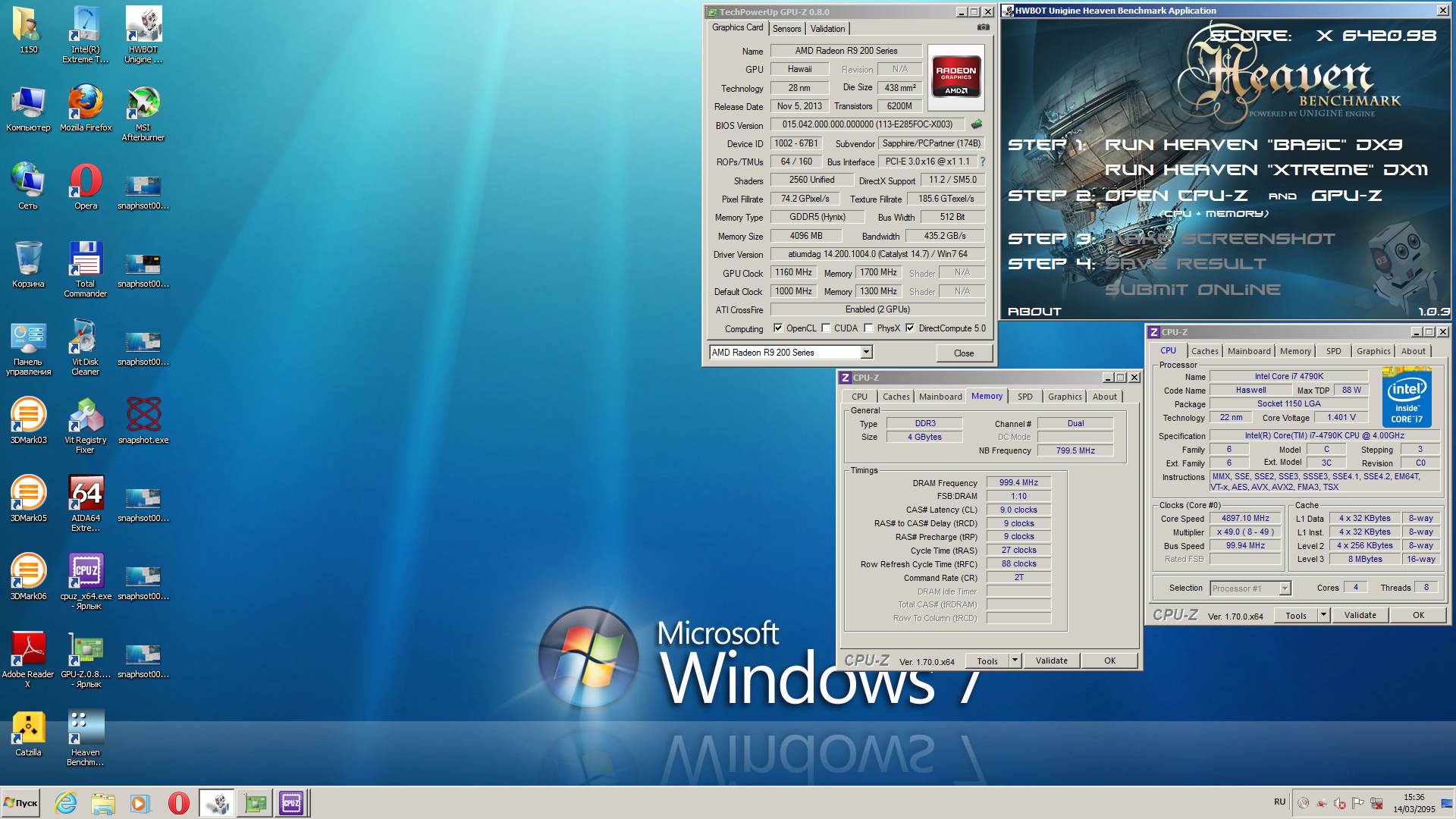Open Graphics tab in right CPU-Z window
The height and width of the screenshot is (819, 1456).
(1373, 351)
